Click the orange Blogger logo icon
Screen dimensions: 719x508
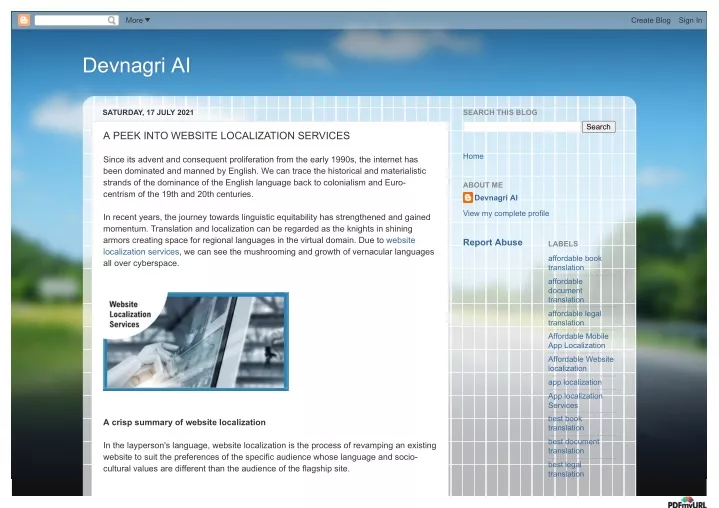[24, 20]
